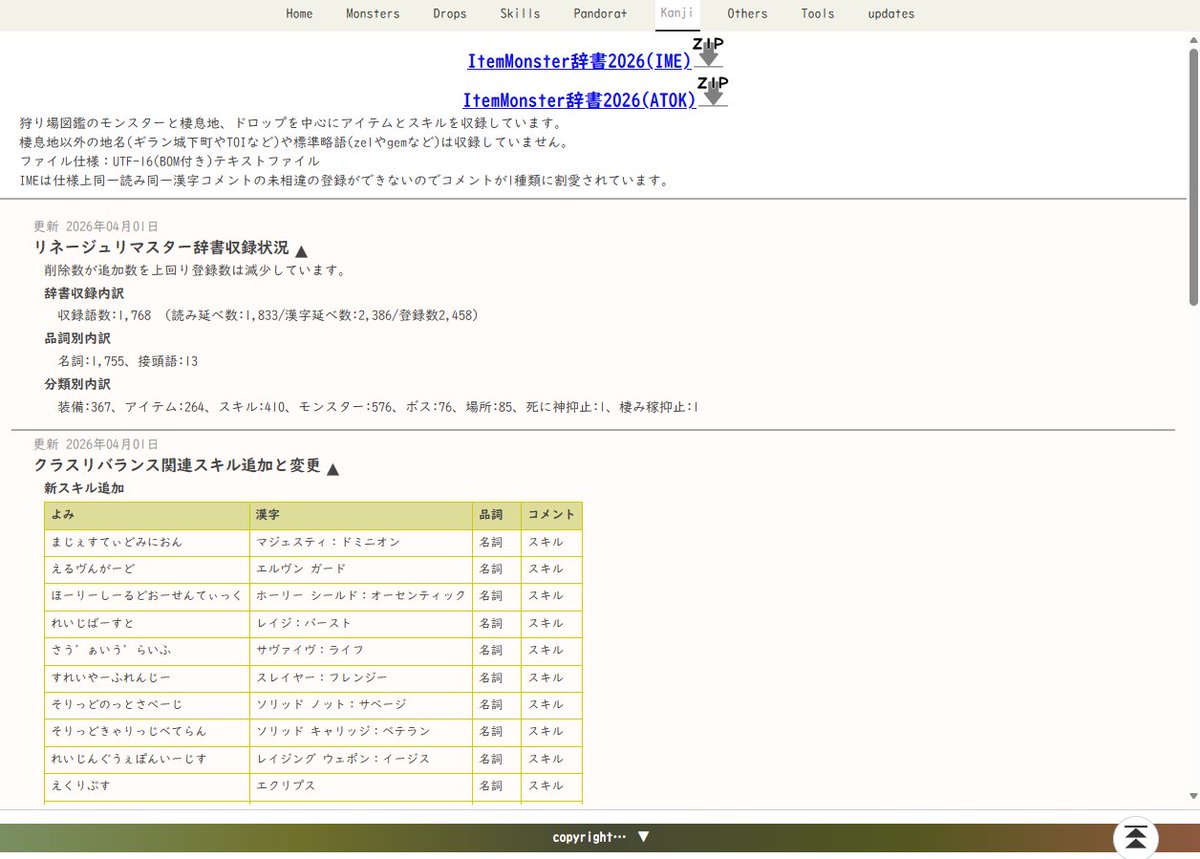Screen dimensions: 1200x859
Task: Click the 分類別内訳 subheading
Action: tap(77, 384)
